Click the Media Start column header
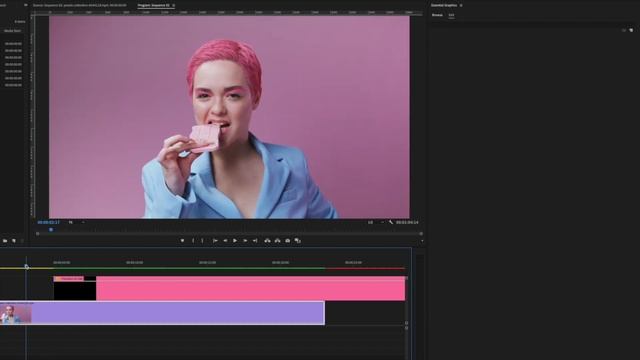The height and width of the screenshot is (360, 640). (12, 31)
